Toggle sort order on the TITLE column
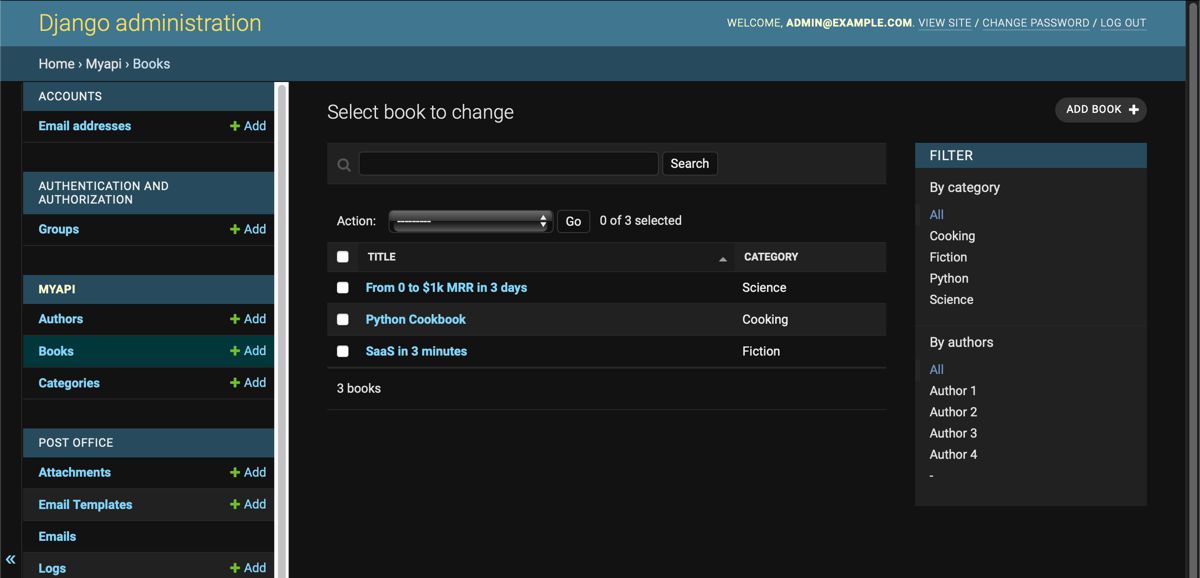 coord(381,256)
